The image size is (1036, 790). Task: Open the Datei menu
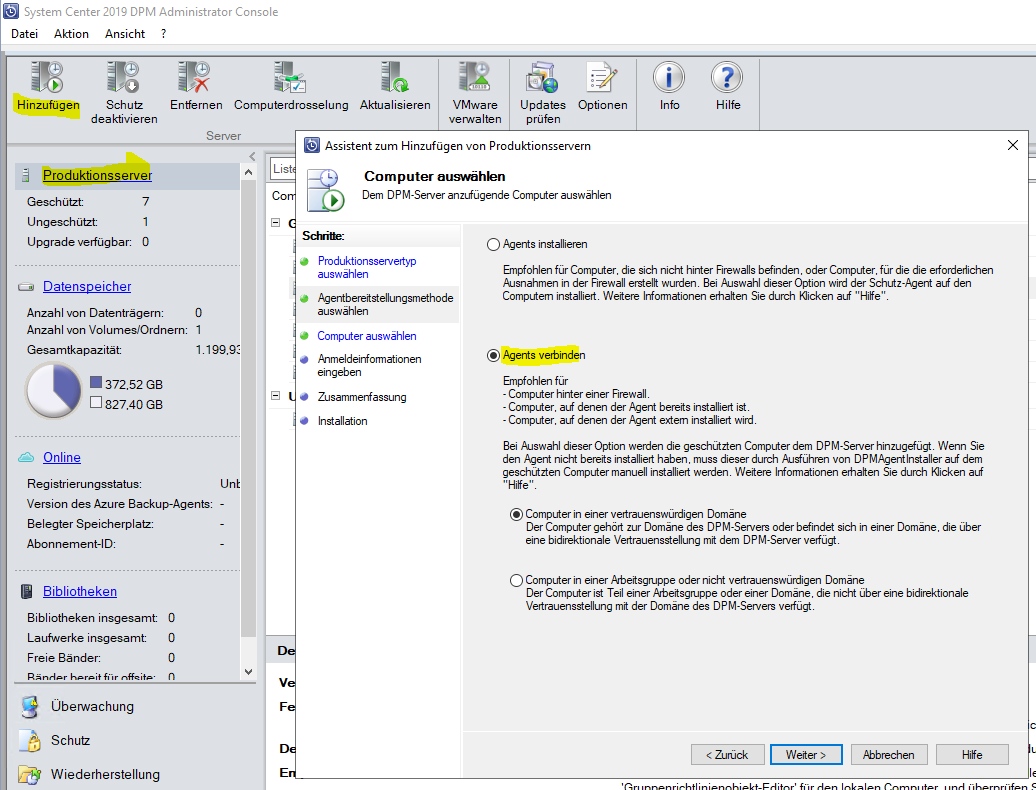pyautogui.click(x=24, y=34)
